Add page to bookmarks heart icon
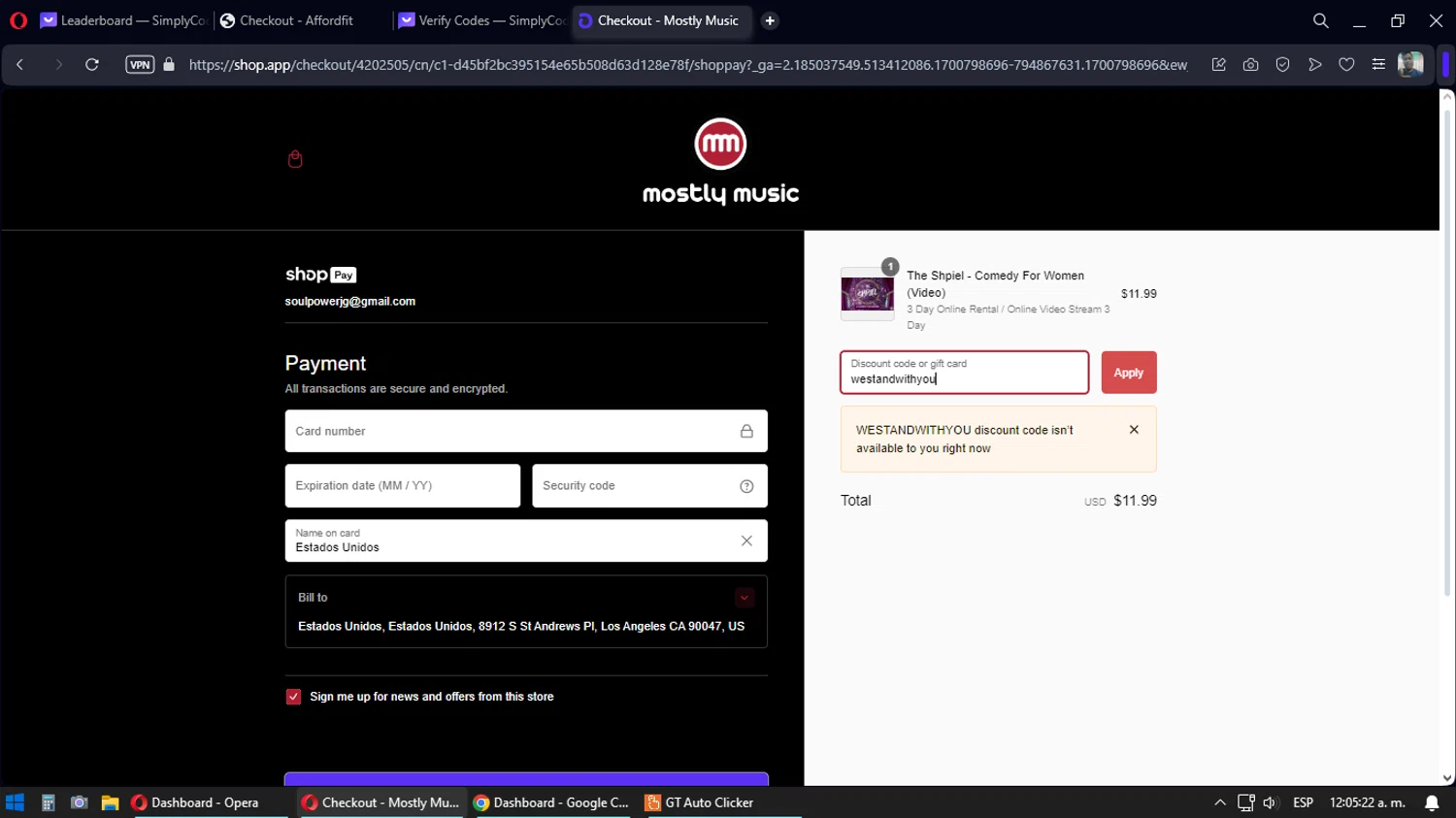Image resolution: width=1456 pixels, height=818 pixels. [1346, 65]
